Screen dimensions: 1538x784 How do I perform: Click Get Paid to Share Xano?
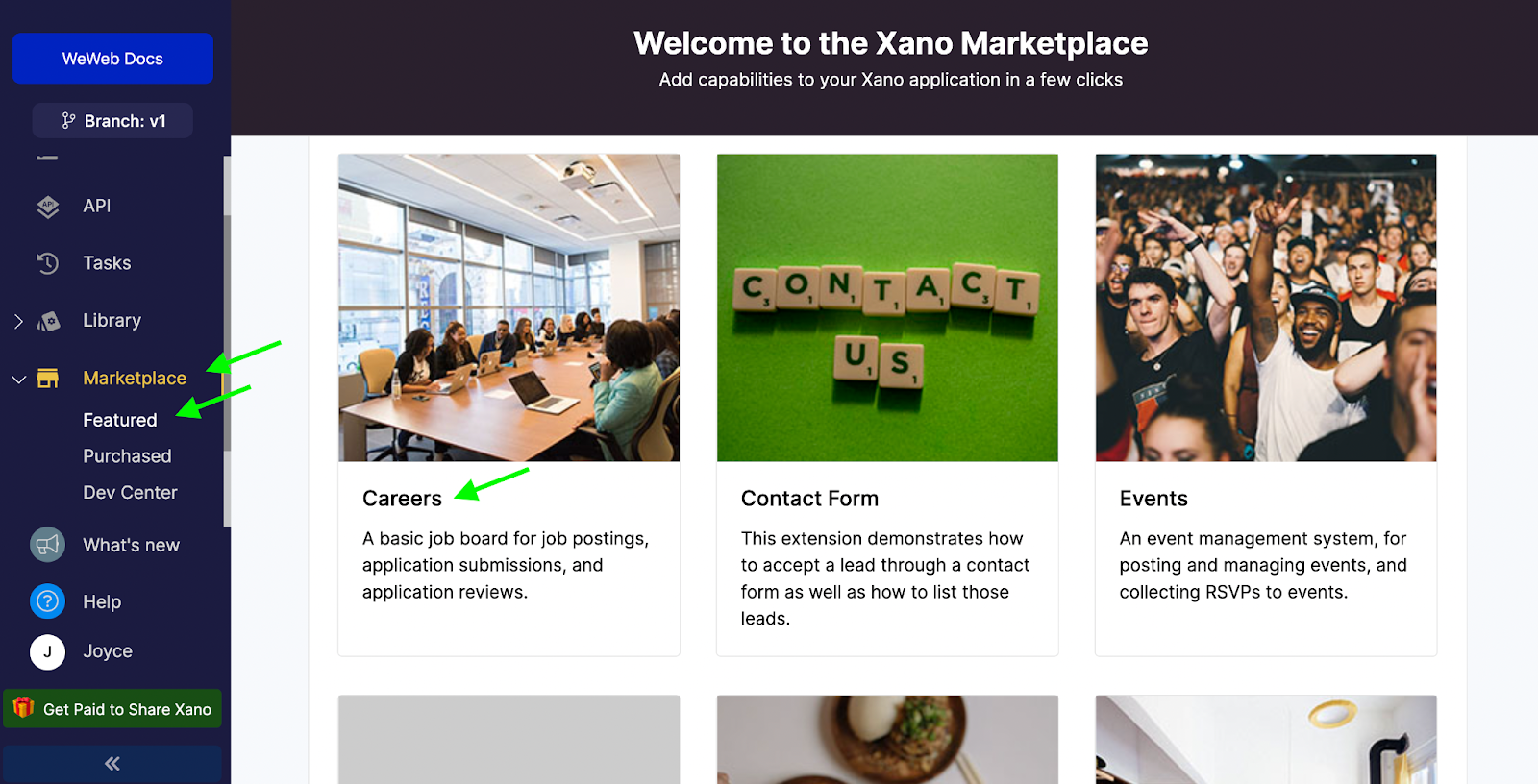point(127,709)
